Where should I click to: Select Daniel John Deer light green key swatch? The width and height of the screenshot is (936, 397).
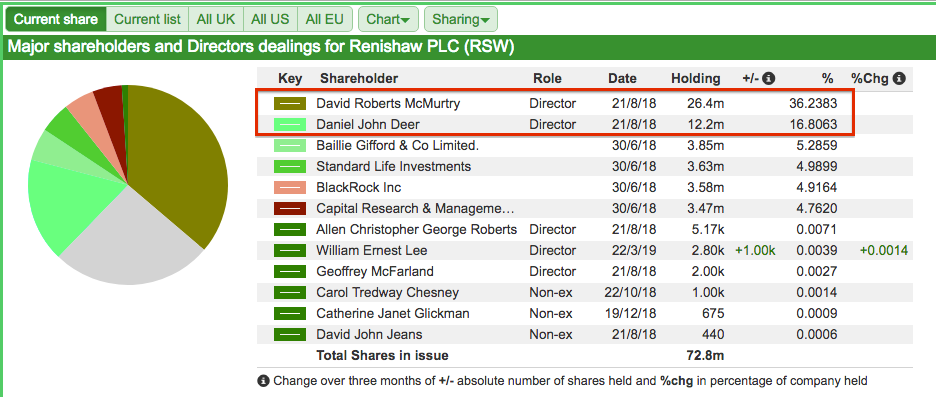[x=290, y=125]
